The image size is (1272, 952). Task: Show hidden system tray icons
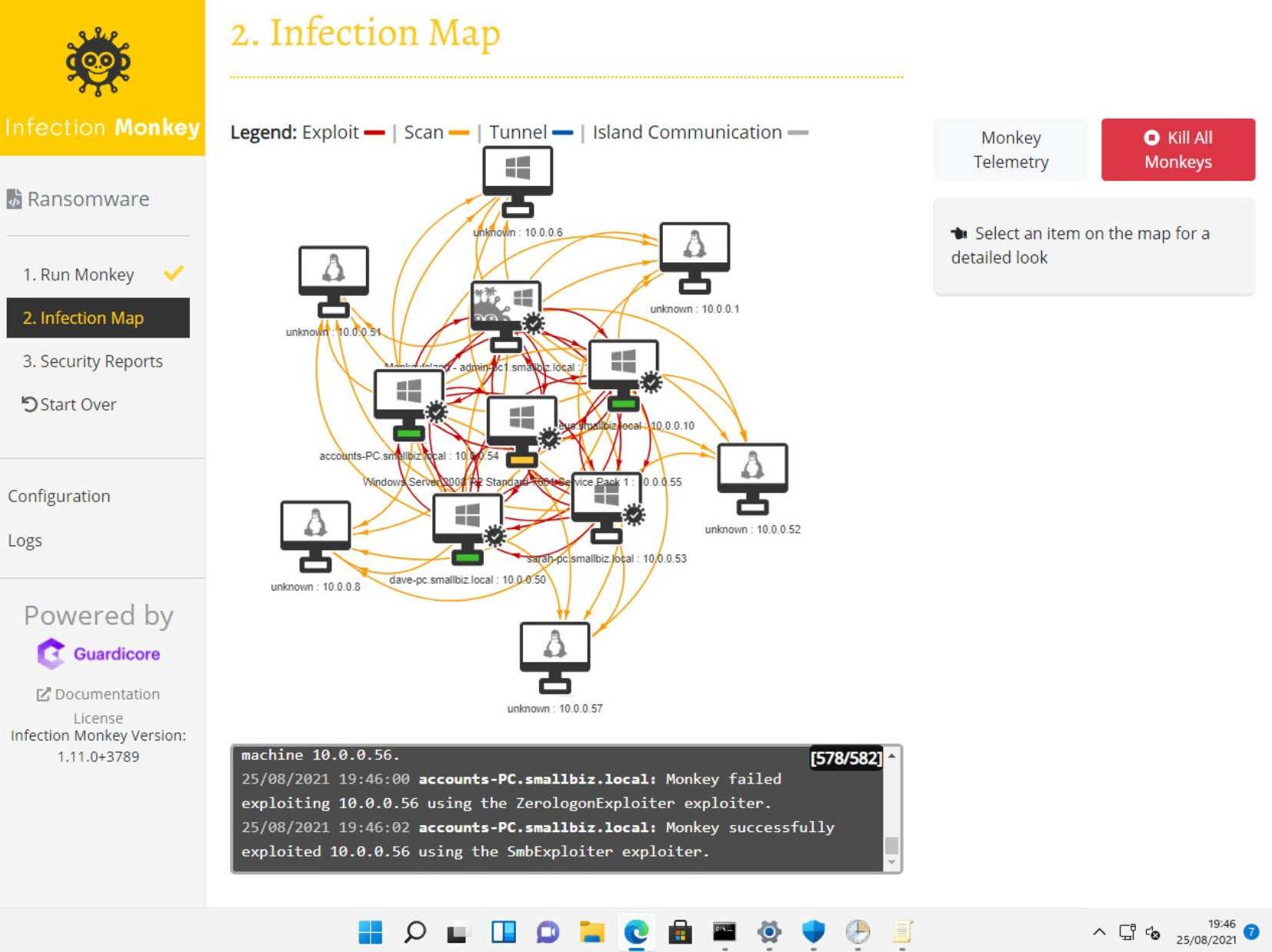1100,932
